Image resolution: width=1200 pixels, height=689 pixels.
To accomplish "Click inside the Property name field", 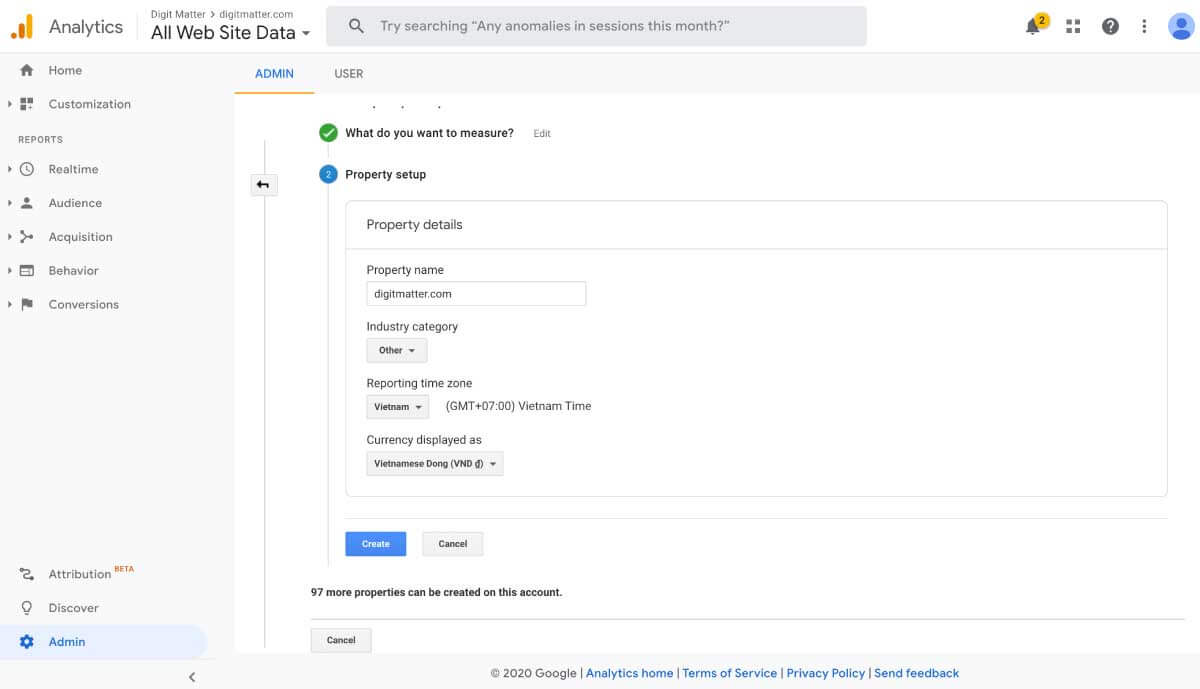I will (x=476, y=293).
